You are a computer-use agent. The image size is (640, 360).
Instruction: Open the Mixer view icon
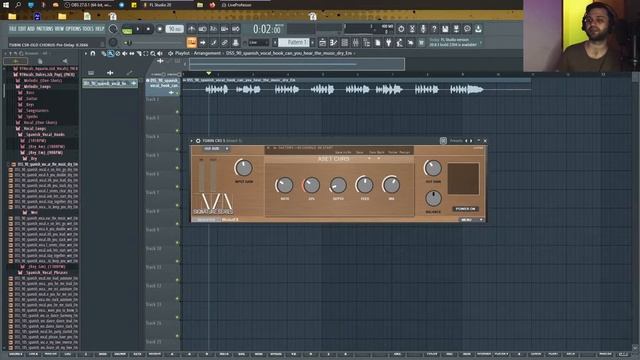click(x=356, y=42)
